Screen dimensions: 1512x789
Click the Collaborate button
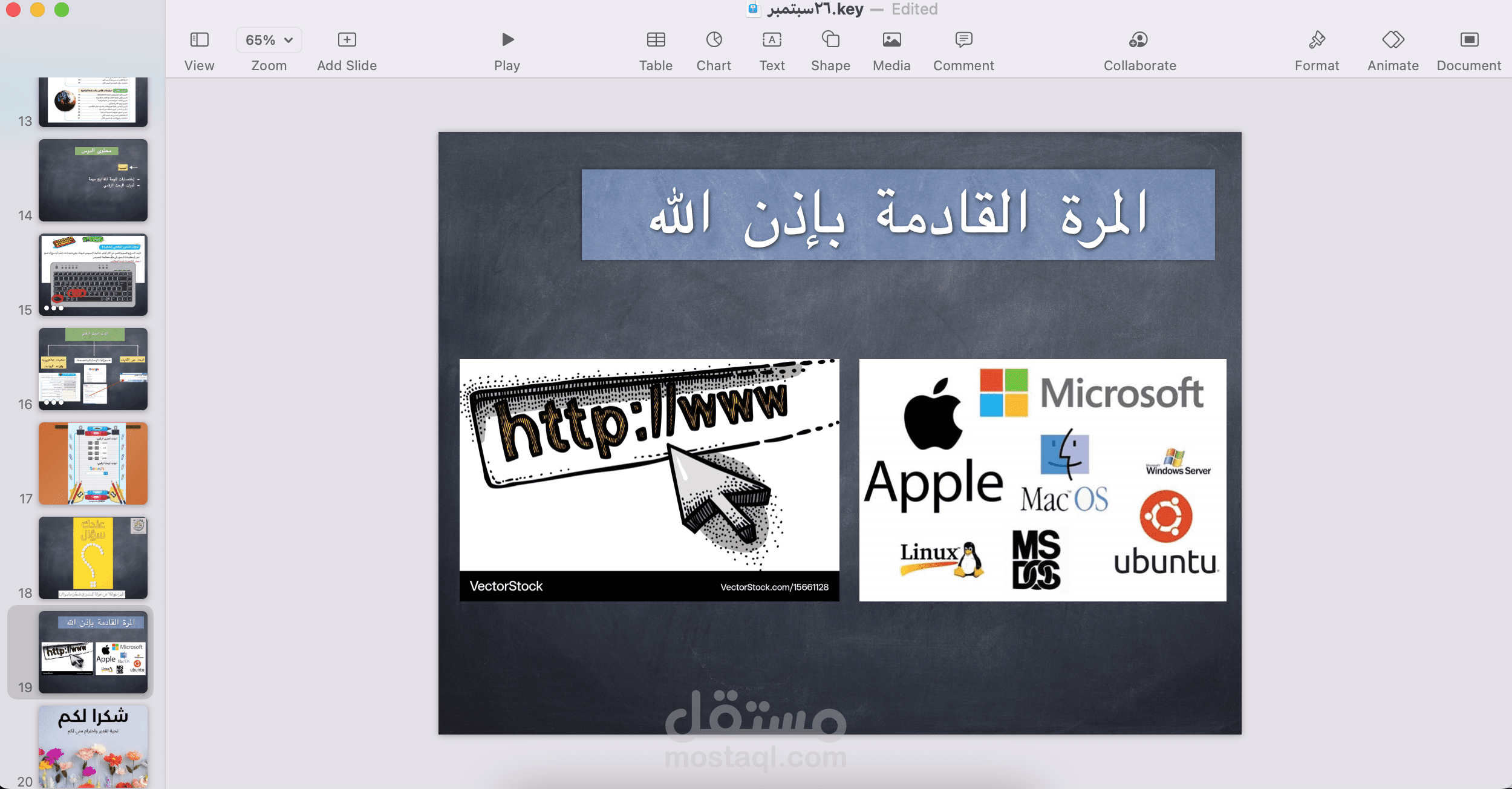point(1139,40)
